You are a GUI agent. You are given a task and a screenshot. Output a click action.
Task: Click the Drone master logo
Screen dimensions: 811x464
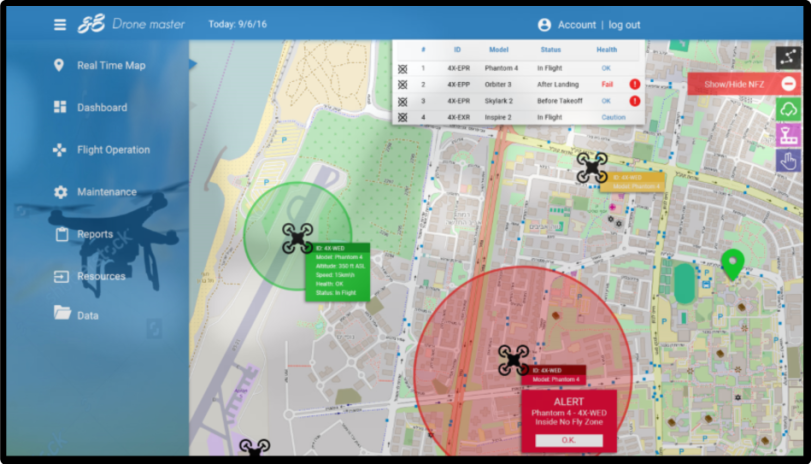131,24
